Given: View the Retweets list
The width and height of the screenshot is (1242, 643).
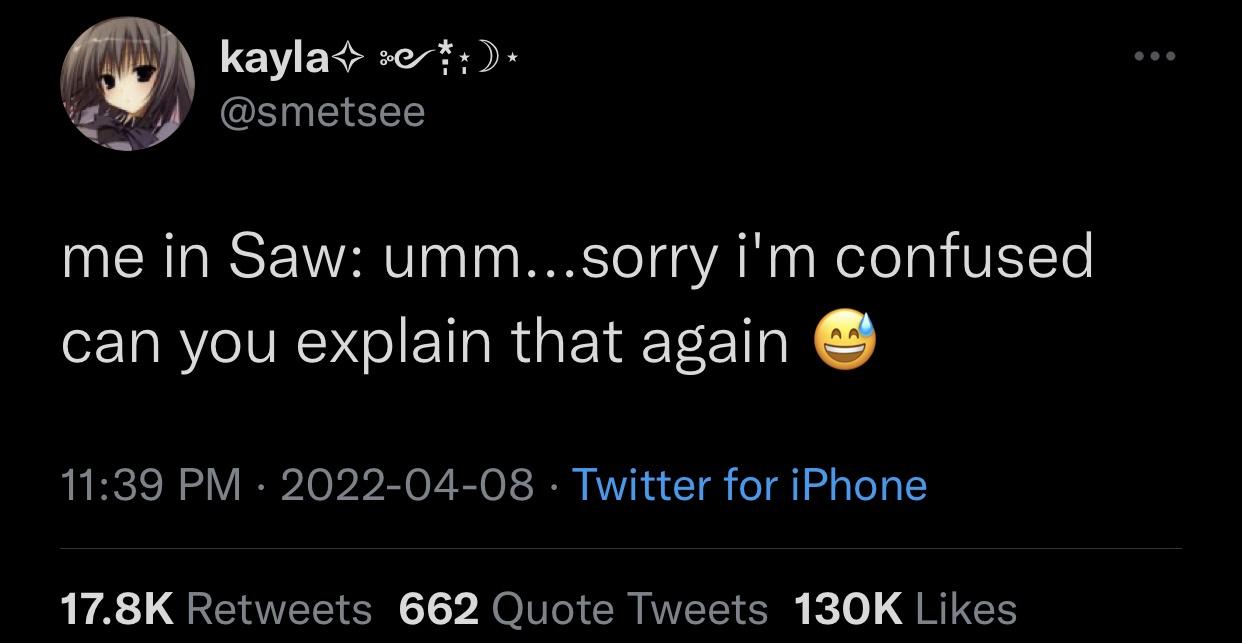Looking at the screenshot, I should coord(279,608).
